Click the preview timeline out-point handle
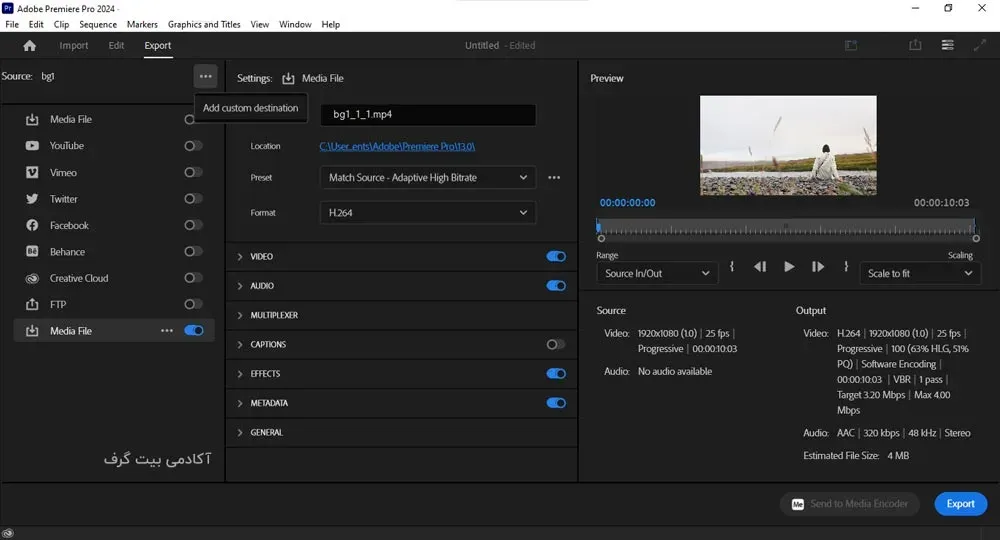The height and width of the screenshot is (540, 1000). (x=976, y=238)
